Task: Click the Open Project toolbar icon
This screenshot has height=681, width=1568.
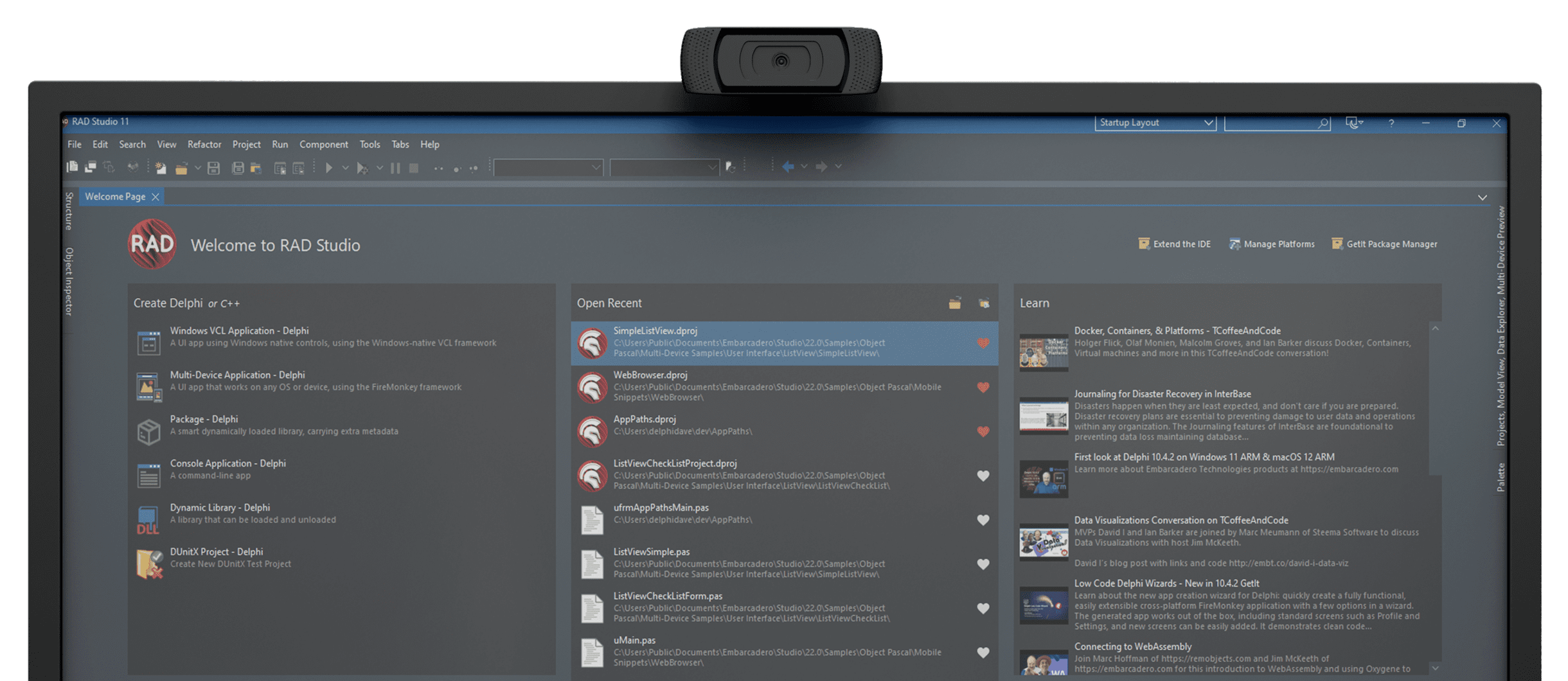Action: click(256, 168)
